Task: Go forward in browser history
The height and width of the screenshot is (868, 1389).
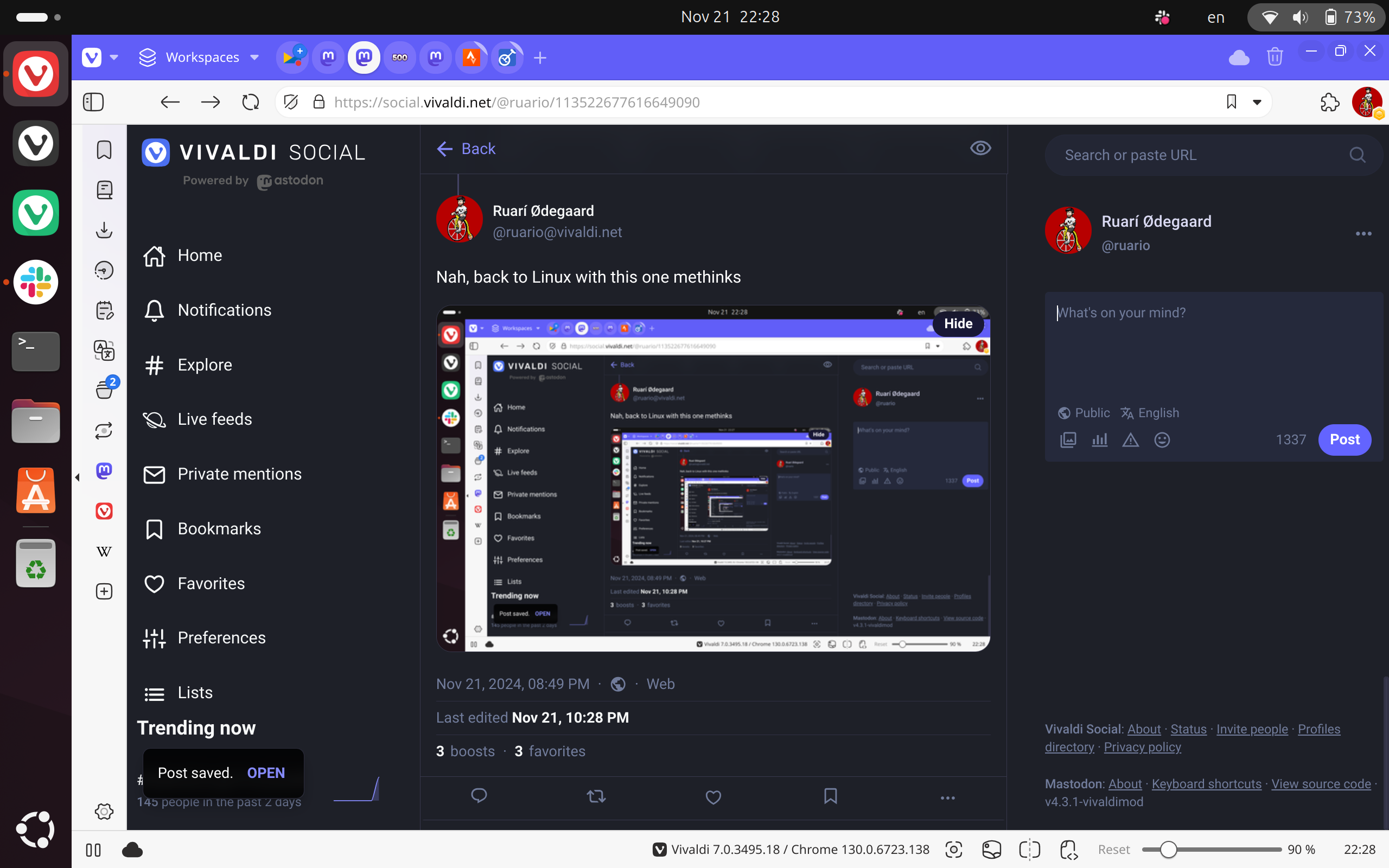Action: point(210,102)
